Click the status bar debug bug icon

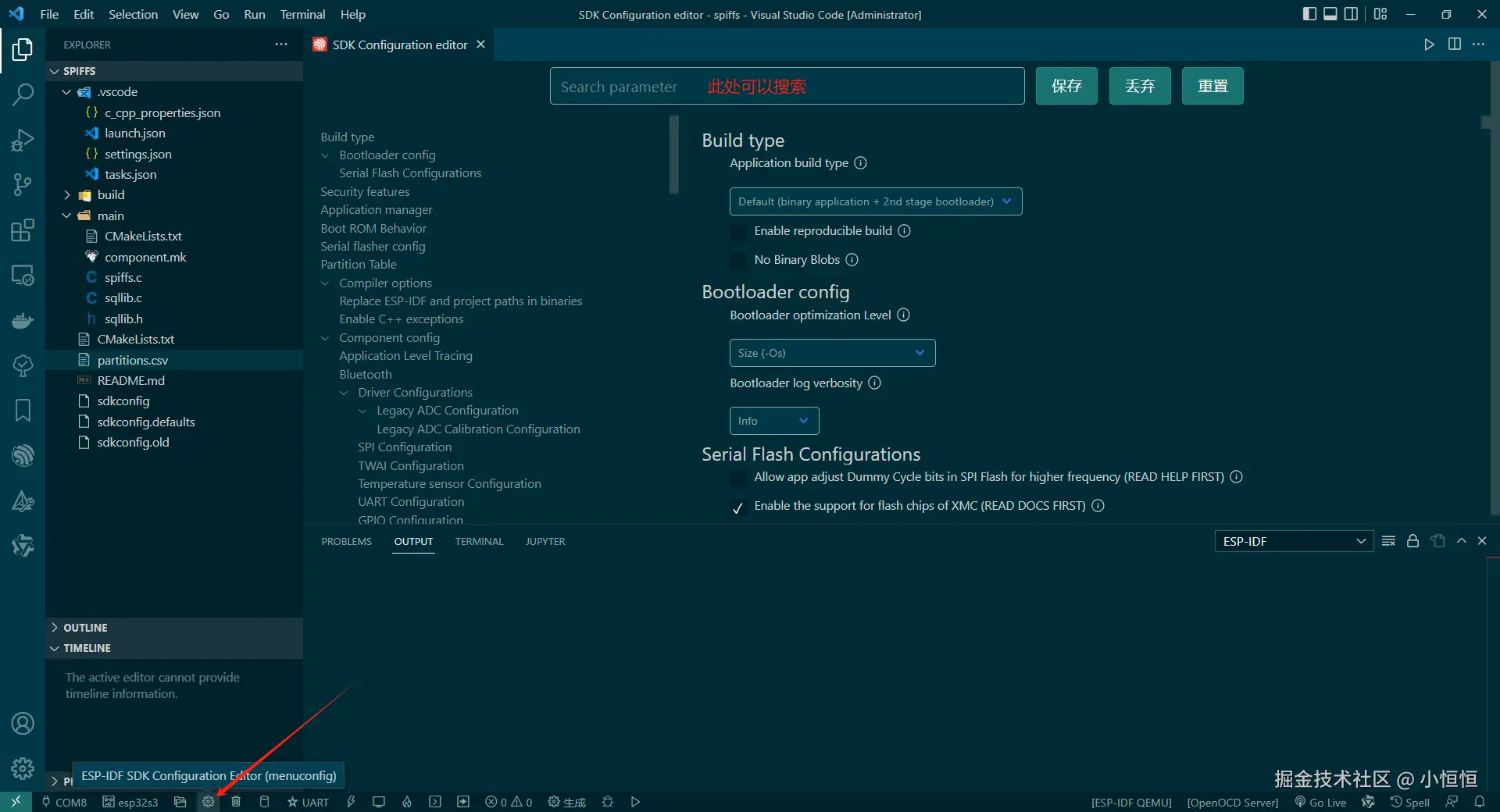tap(608, 802)
